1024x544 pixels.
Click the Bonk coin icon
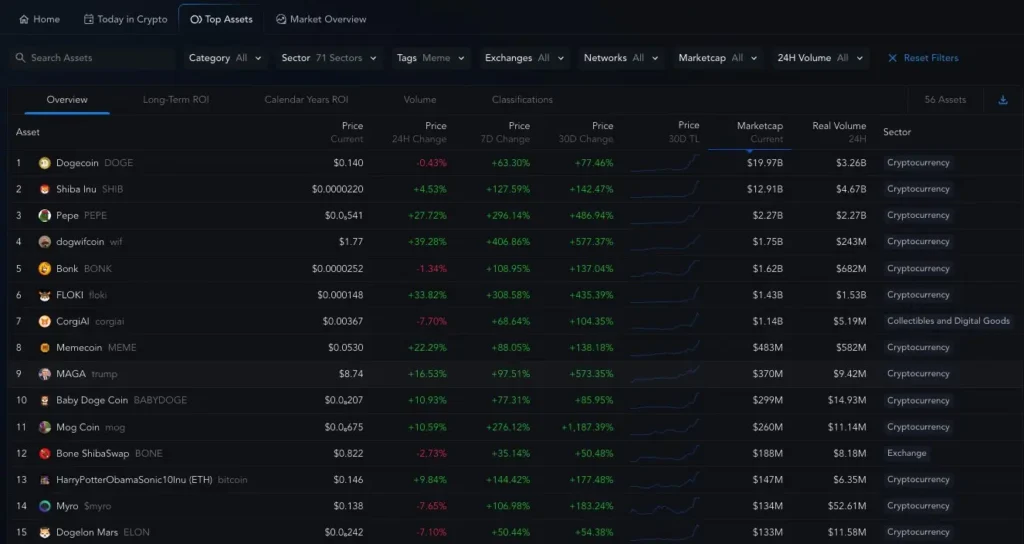point(44,268)
